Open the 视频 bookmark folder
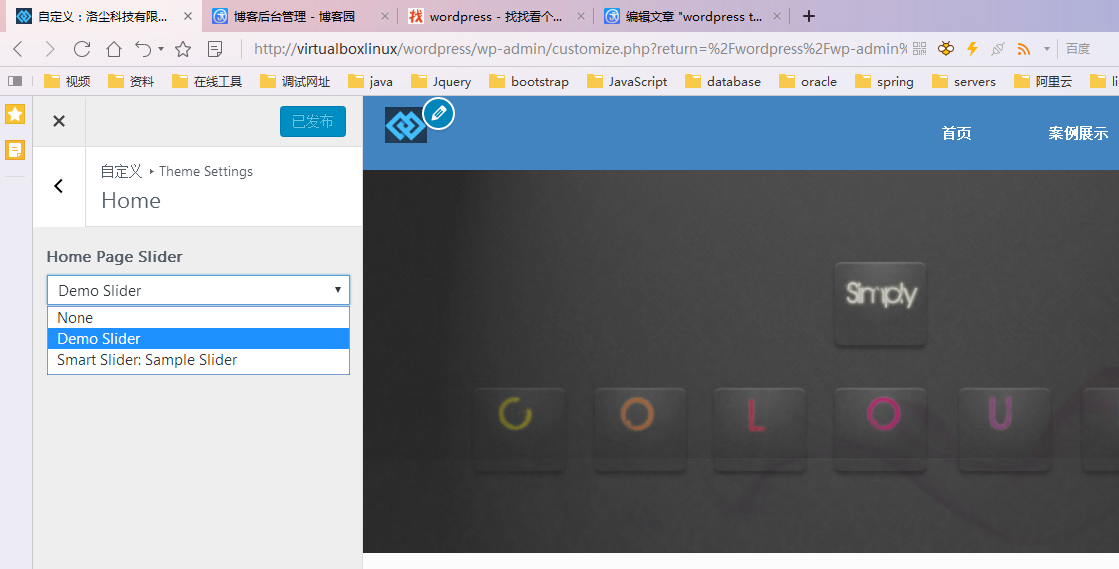The width and height of the screenshot is (1119, 569). pyautogui.click(x=67, y=81)
